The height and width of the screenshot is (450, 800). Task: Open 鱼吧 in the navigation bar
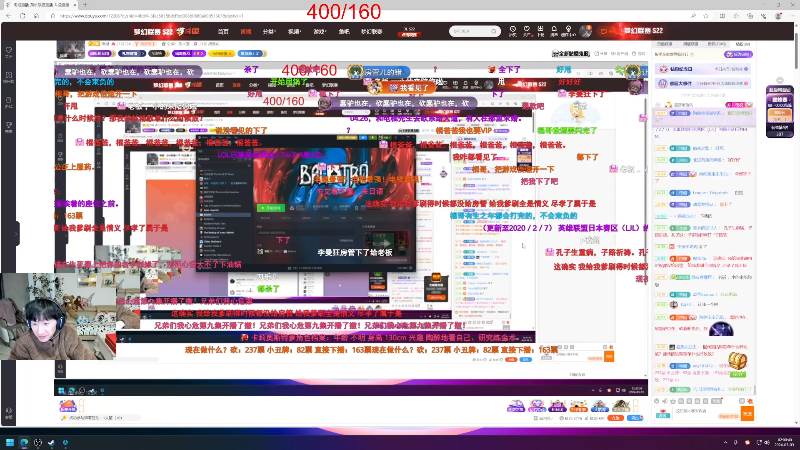[344, 32]
